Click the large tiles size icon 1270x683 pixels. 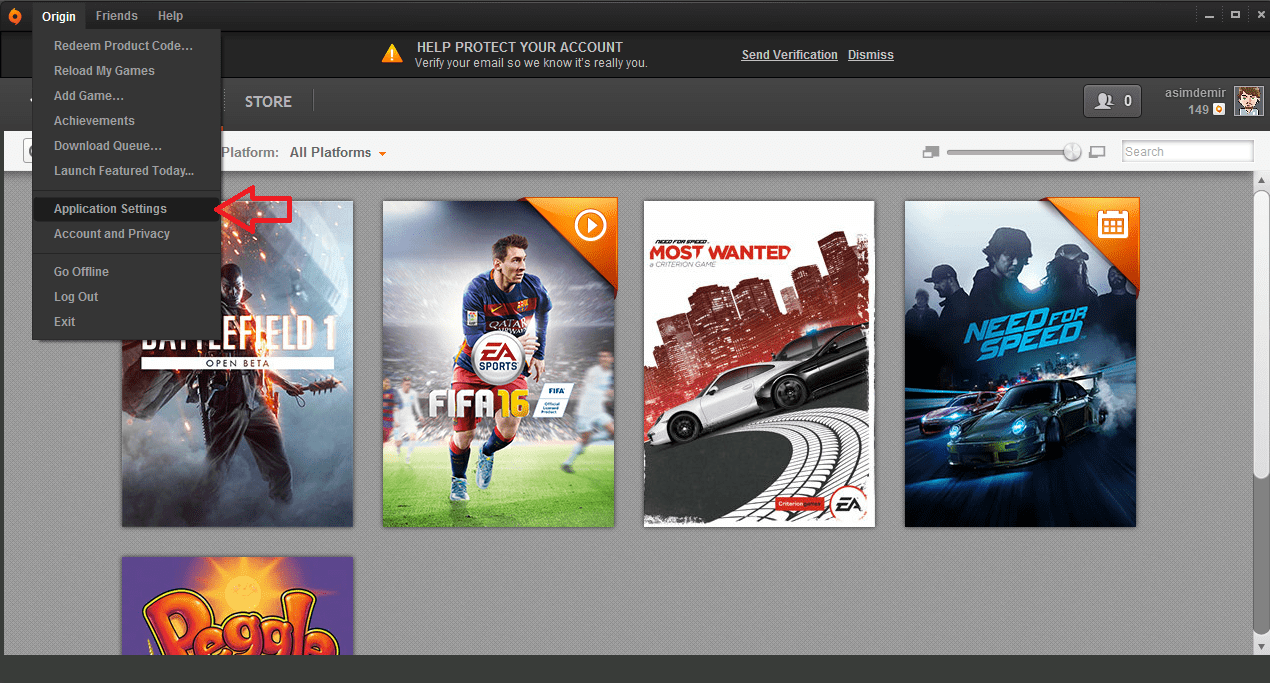[1097, 152]
